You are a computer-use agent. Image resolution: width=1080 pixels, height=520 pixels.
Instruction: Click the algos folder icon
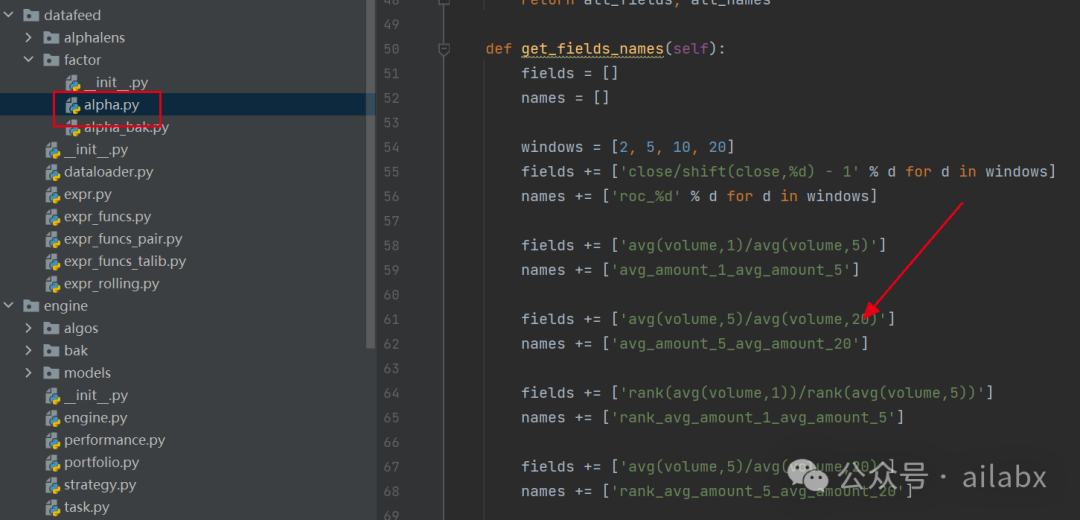(x=51, y=328)
